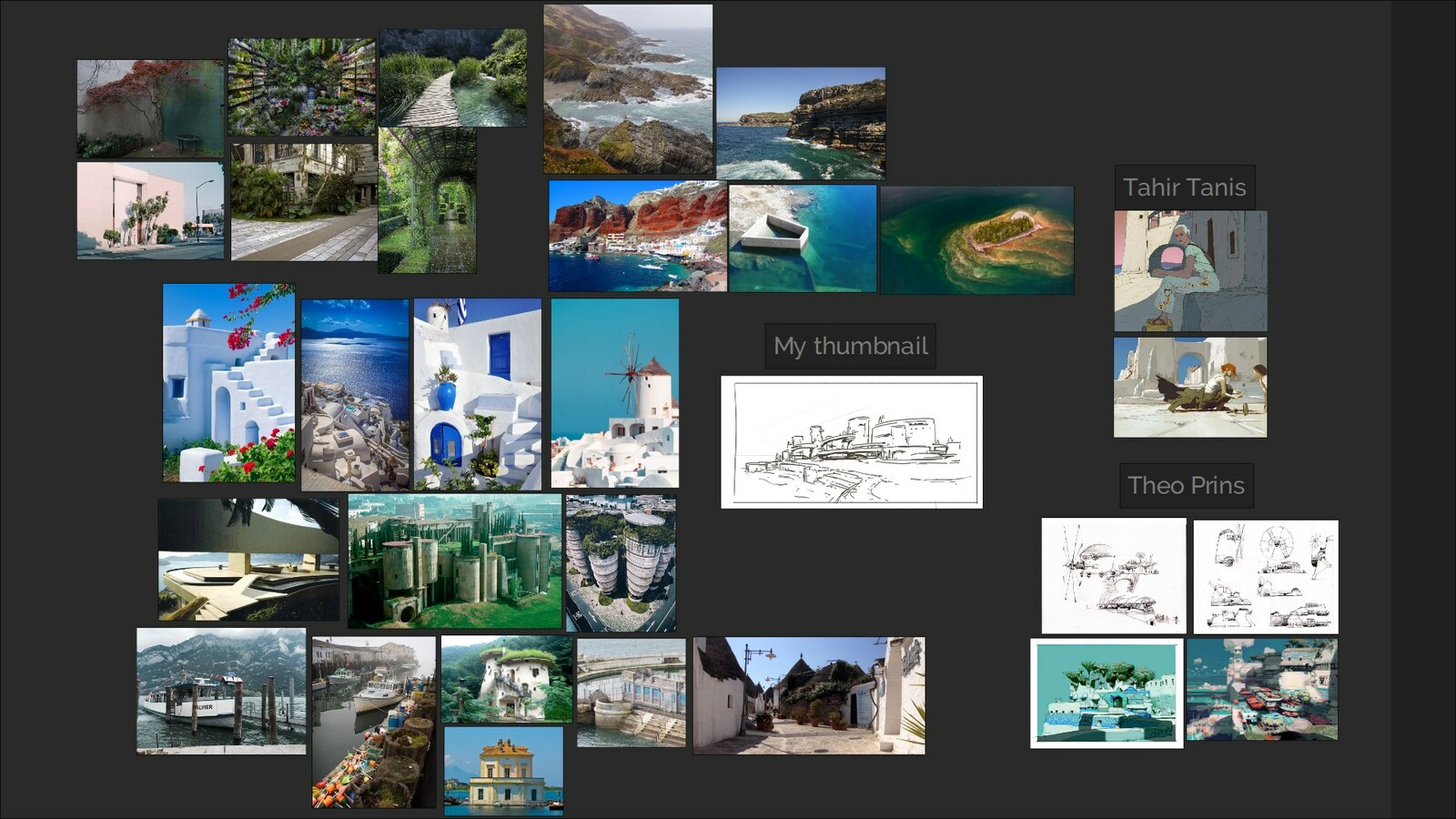The image size is (1456, 819).
Task: Select Theo Prins single airship ink sketch
Action: click(x=1114, y=576)
